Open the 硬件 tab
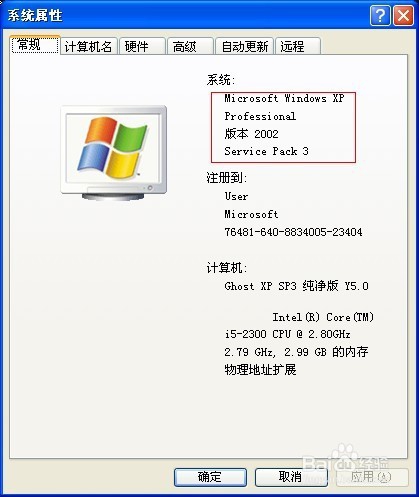Screen dimensions: 419x497 [142, 46]
